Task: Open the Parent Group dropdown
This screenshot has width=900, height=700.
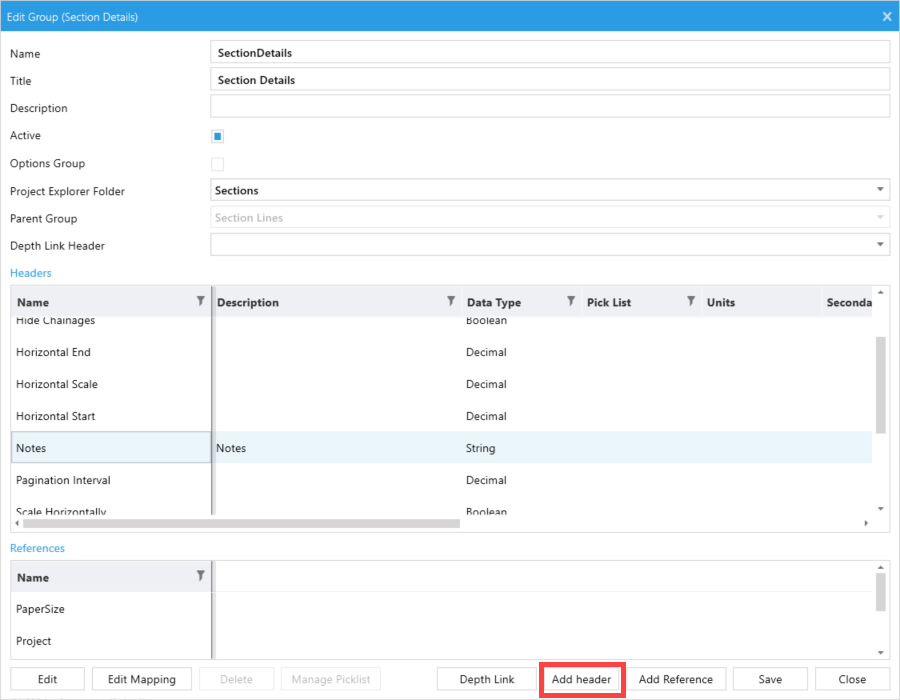Action: pyautogui.click(x=880, y=217)
